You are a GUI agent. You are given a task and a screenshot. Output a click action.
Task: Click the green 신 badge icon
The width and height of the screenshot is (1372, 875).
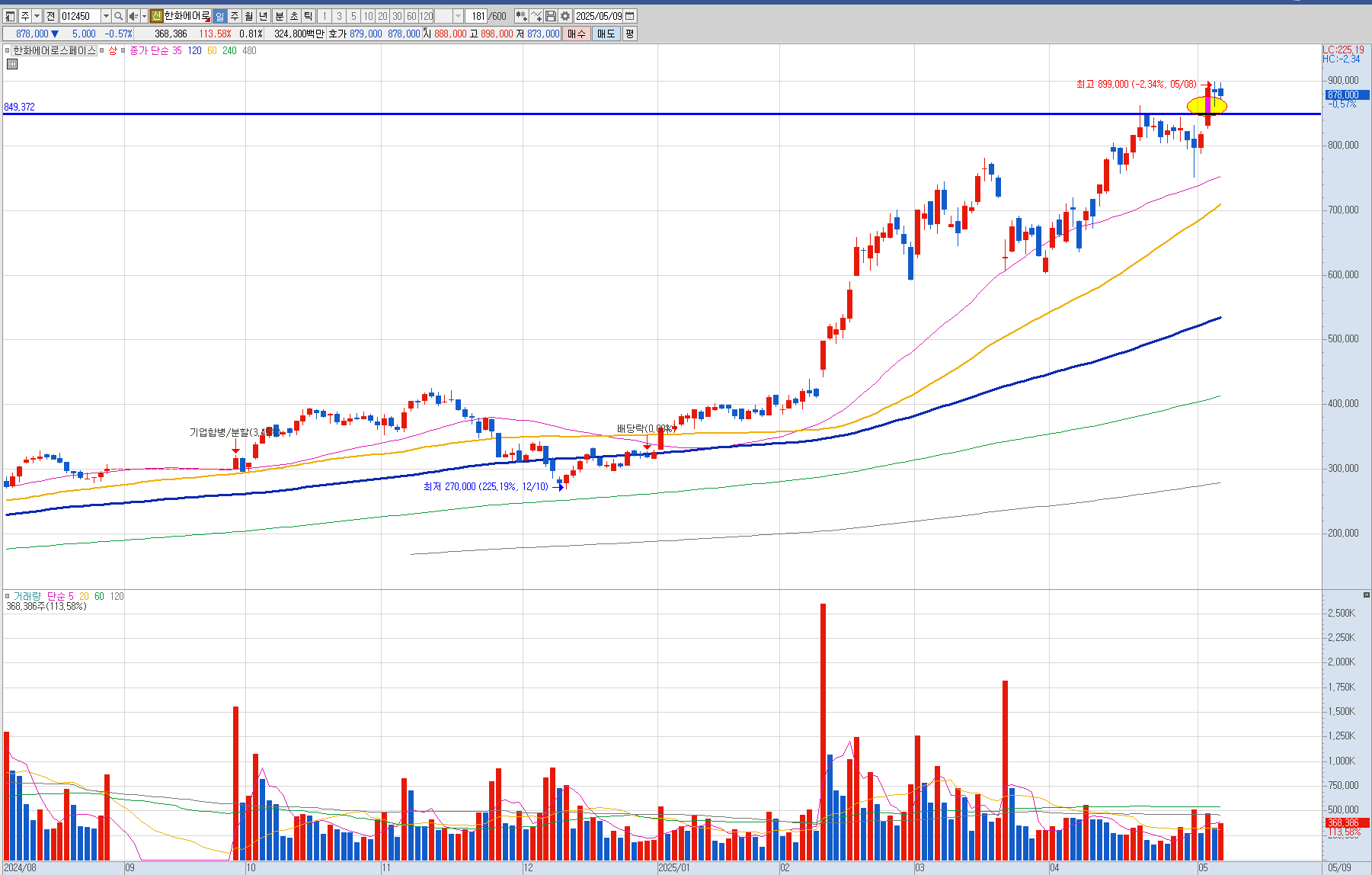tap(156, 16)
